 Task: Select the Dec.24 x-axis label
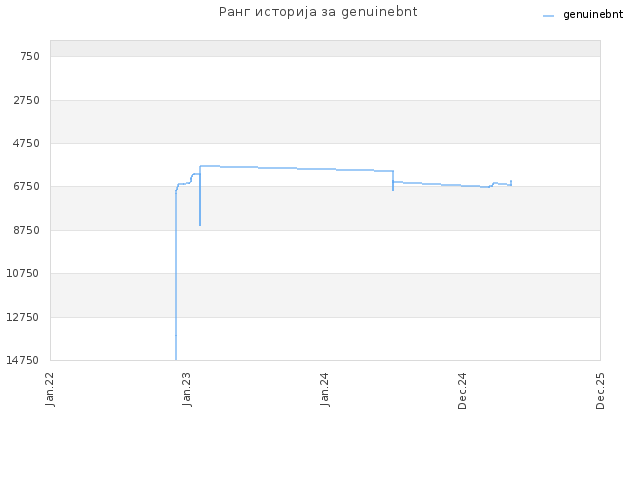pos(462,391)
